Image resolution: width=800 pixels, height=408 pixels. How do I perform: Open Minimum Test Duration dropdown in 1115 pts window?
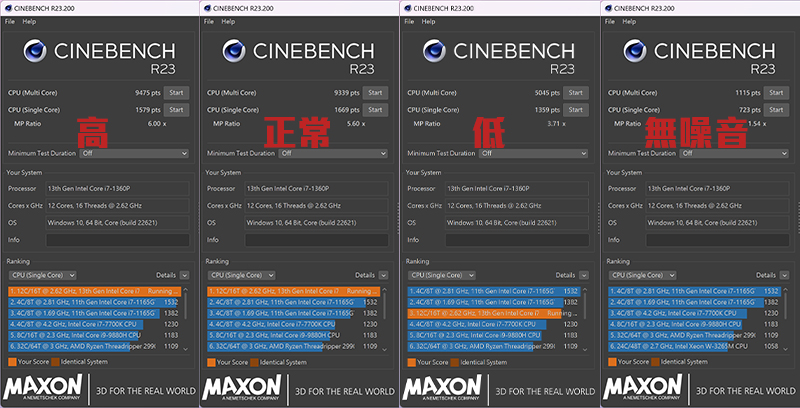click(x=734, y=153)
